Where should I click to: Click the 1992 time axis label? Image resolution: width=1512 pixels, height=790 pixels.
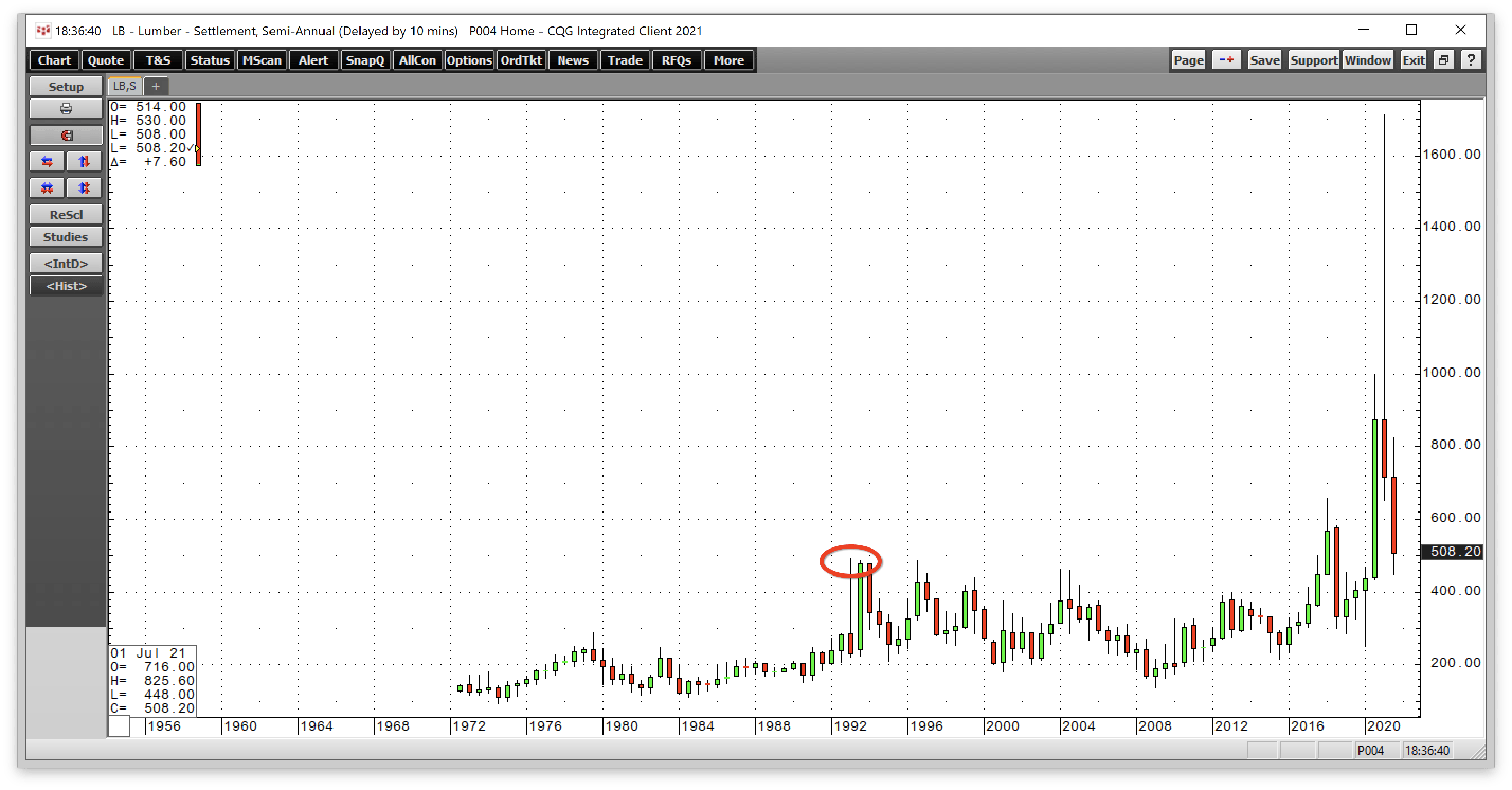point(850,726)
